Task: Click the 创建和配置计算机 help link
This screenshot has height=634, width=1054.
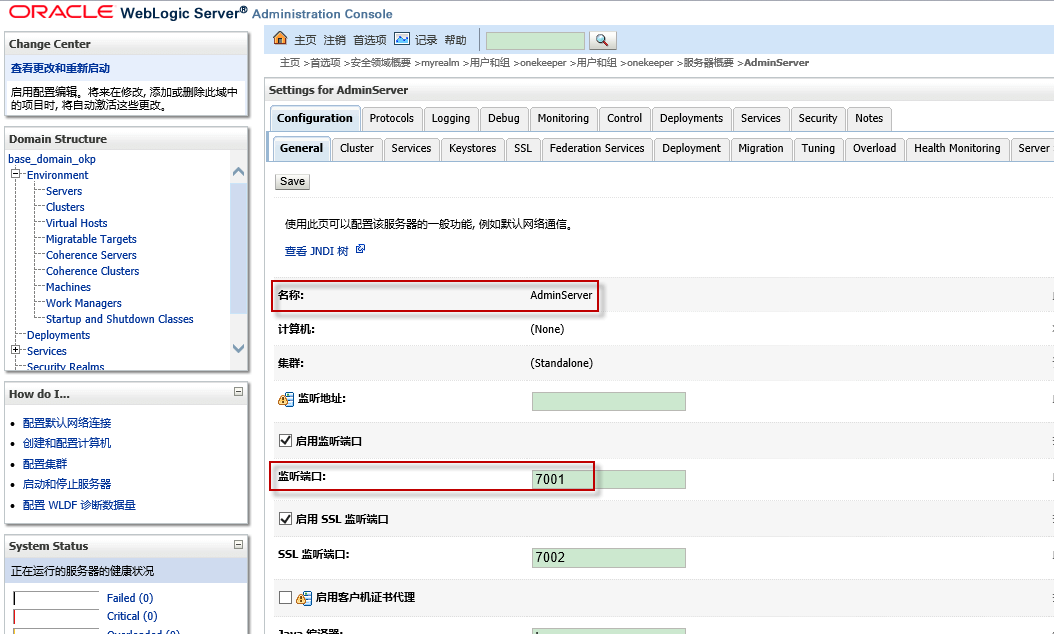Action: [67, 443]
